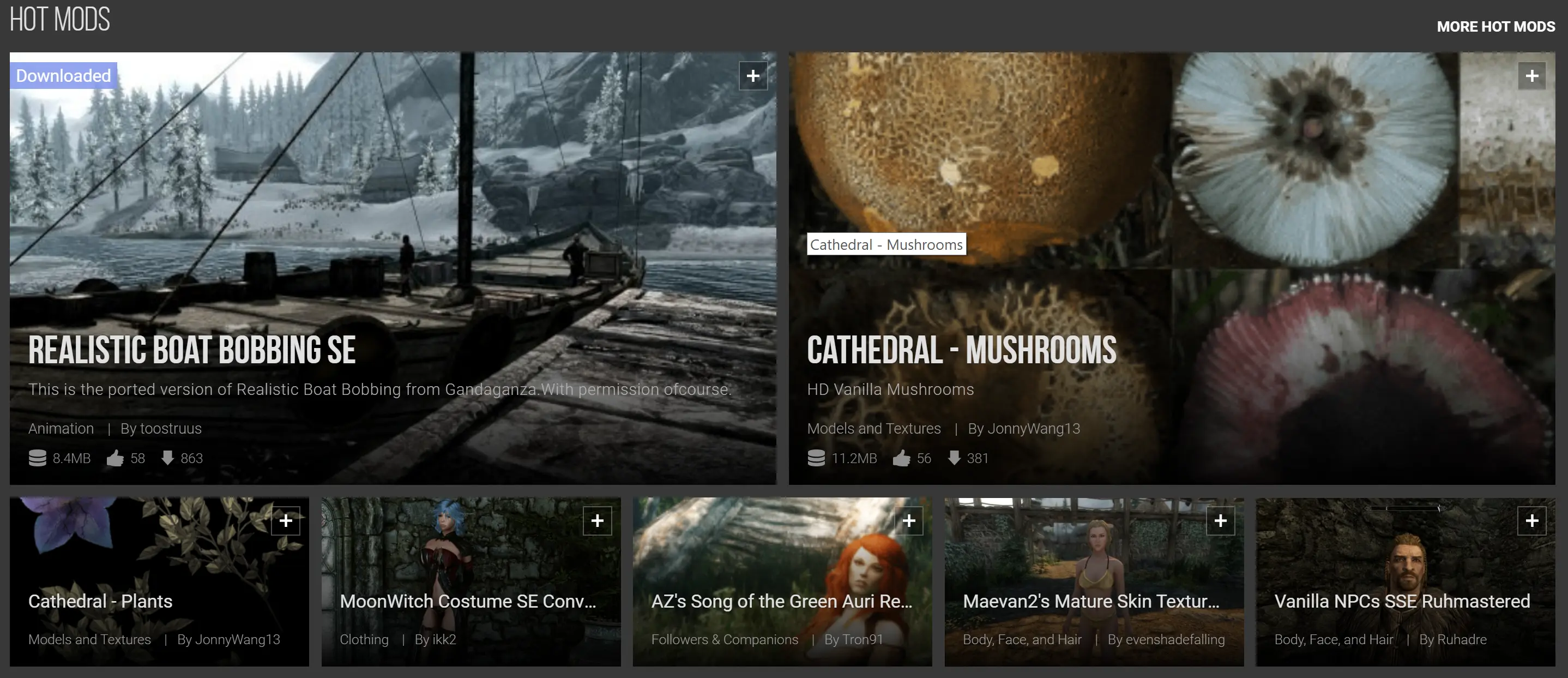1568x678 pixels.
Task: Click the 58 endorsements count
Action: pos(137,458)
